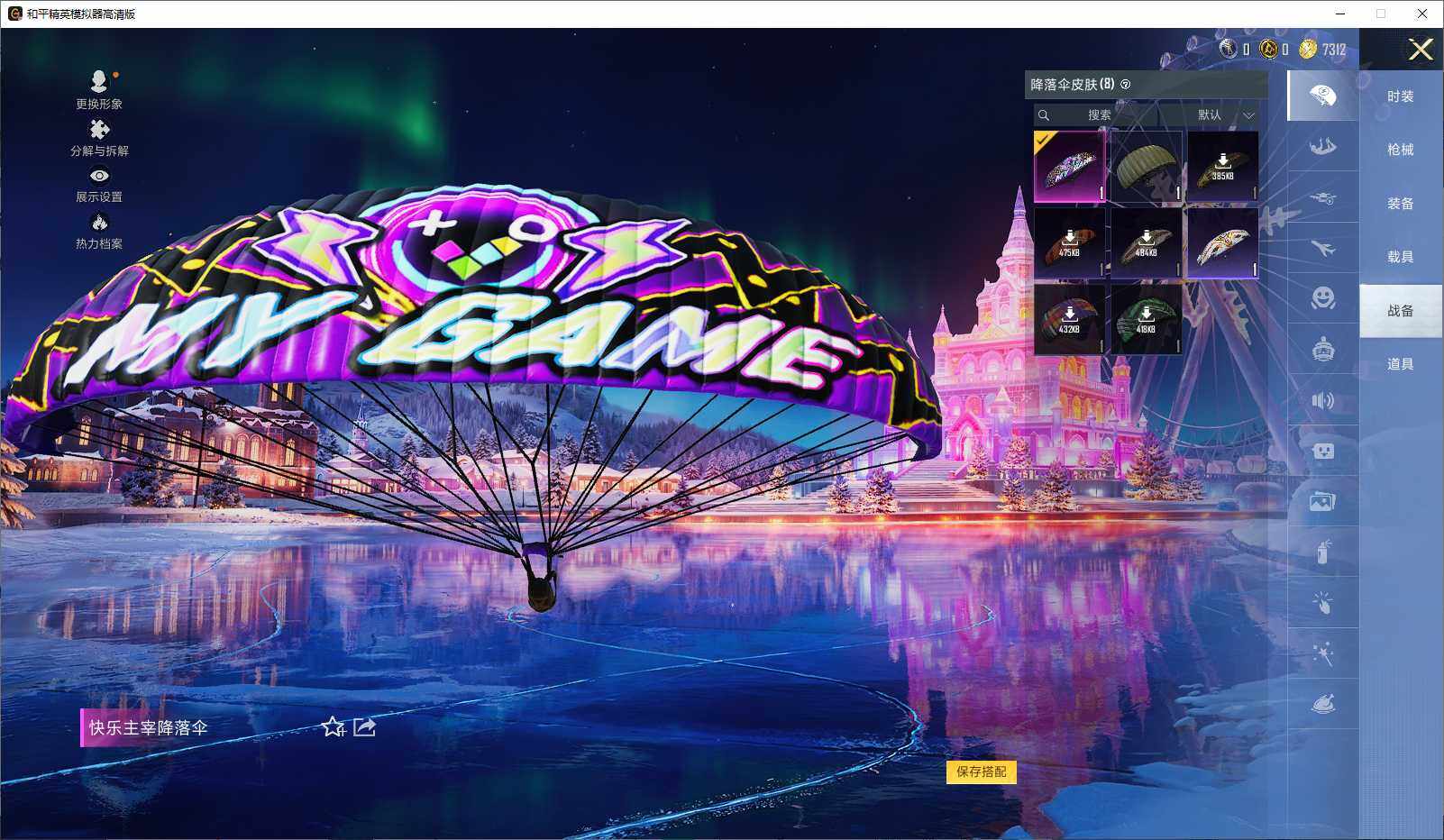Switch to the 装备 tab
Viewport: 1444px width, 840px height.
tap(1401, 204)
